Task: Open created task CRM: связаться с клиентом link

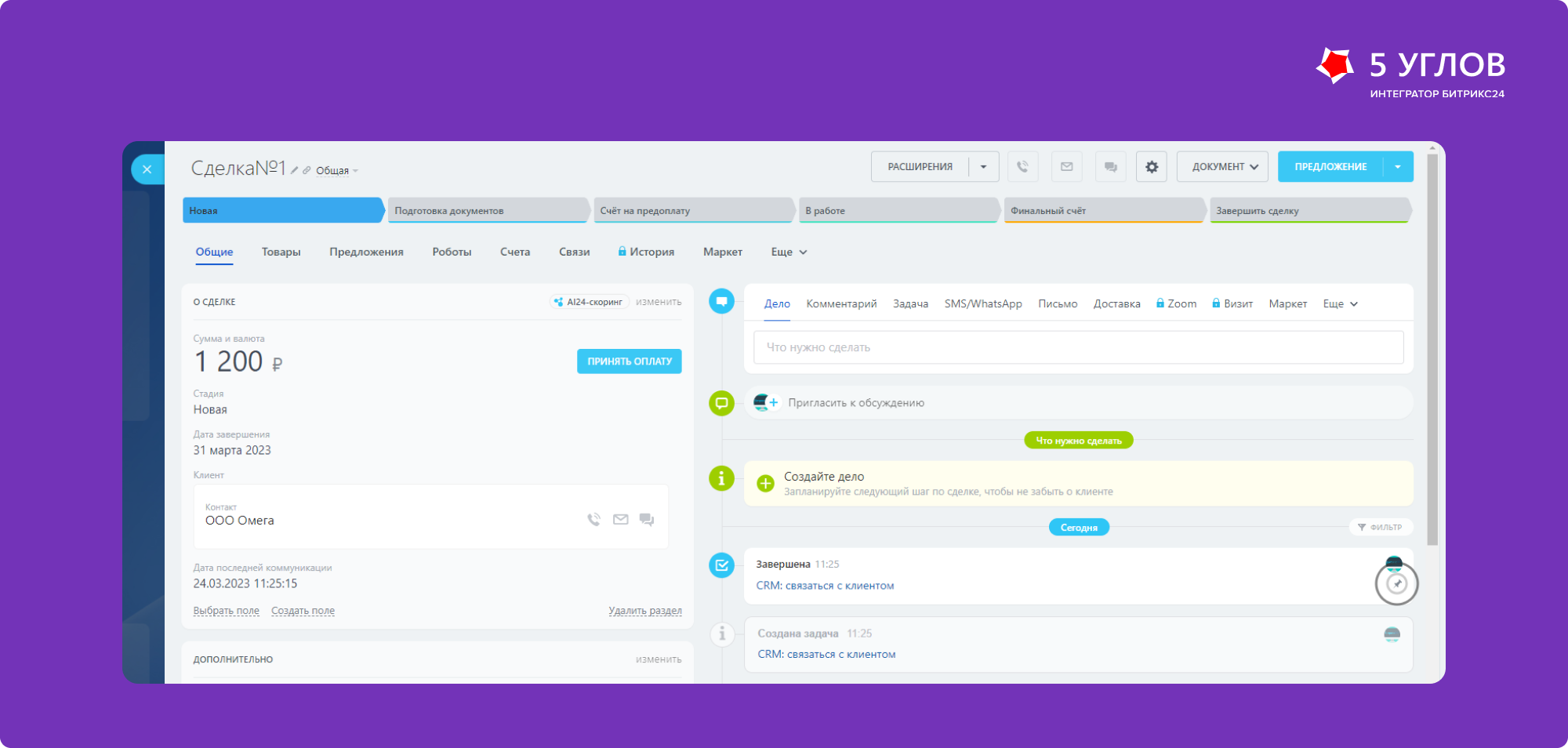Action: pos(826,654)
